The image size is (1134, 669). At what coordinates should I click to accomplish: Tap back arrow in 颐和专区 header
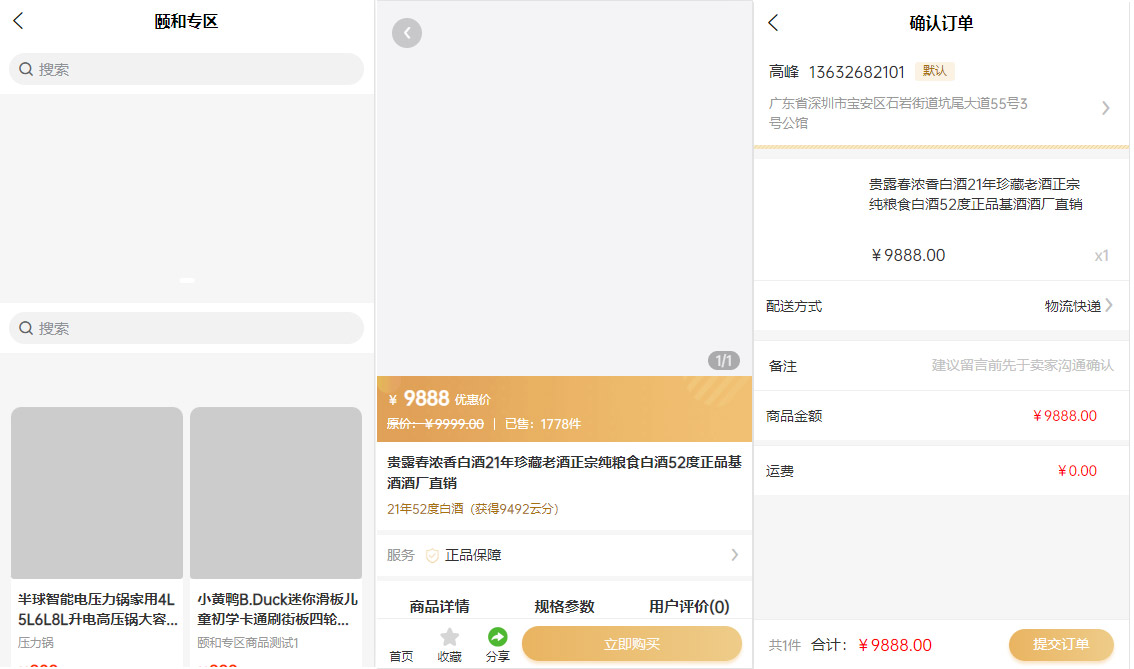click(x=18, y=22)
